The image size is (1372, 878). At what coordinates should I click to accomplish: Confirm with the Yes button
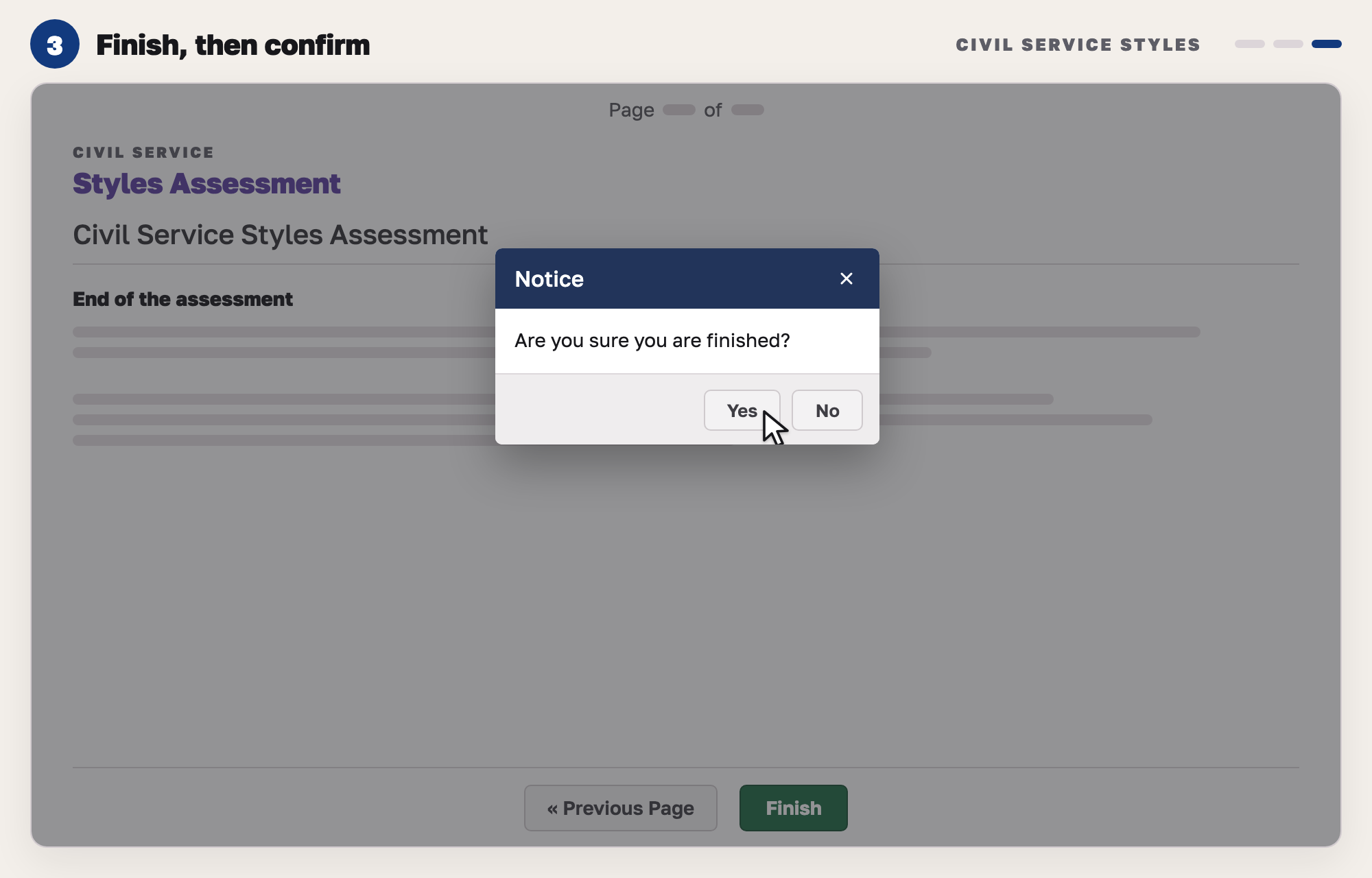tap(742, 410)
